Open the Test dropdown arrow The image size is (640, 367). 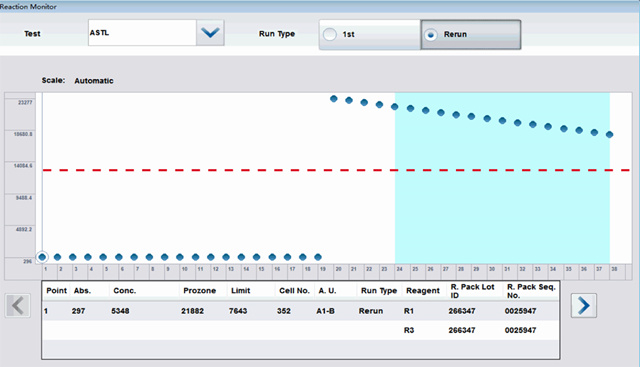click(x=210, y=33)
